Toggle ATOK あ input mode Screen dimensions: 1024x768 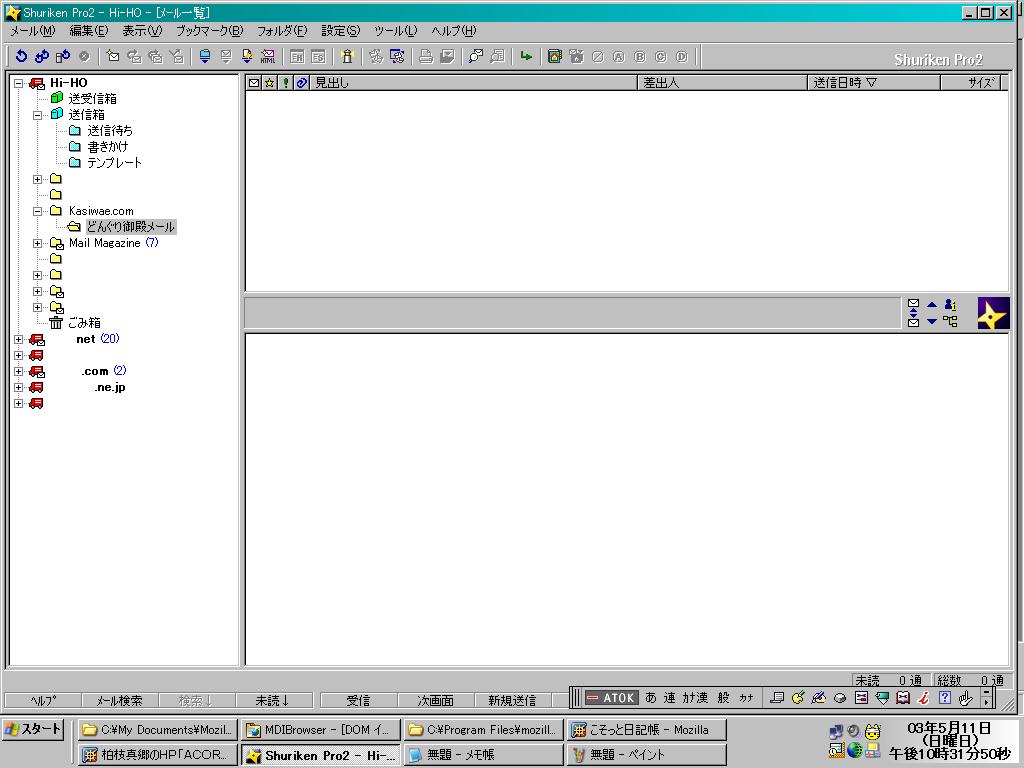650,698
